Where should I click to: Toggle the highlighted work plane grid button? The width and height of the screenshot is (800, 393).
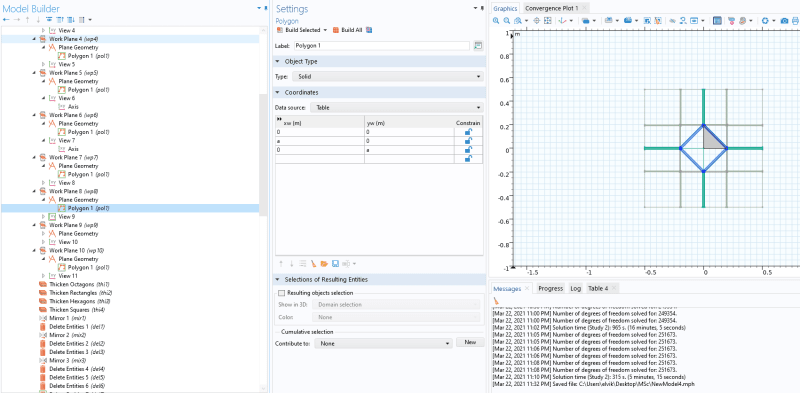coord(717,21)
